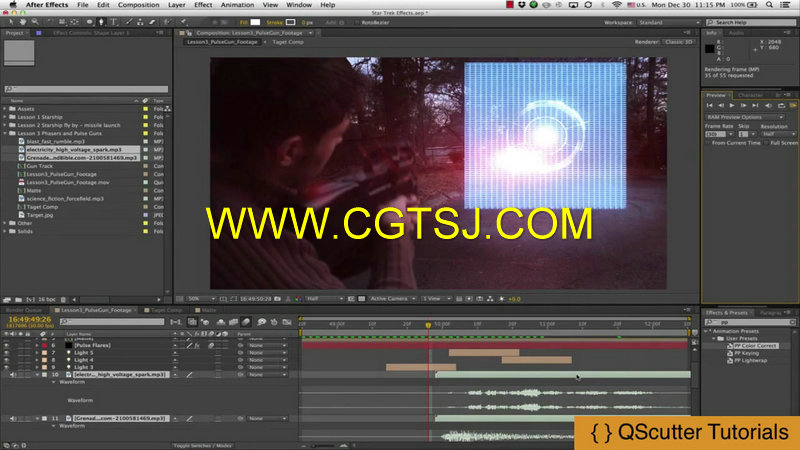Open the viewer magnification 50% dropdown

pos(202,299)
